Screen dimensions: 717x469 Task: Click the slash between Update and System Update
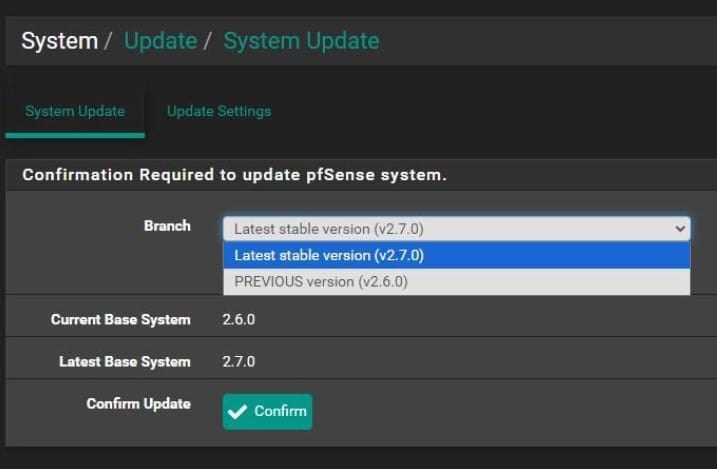pos(210,41)
